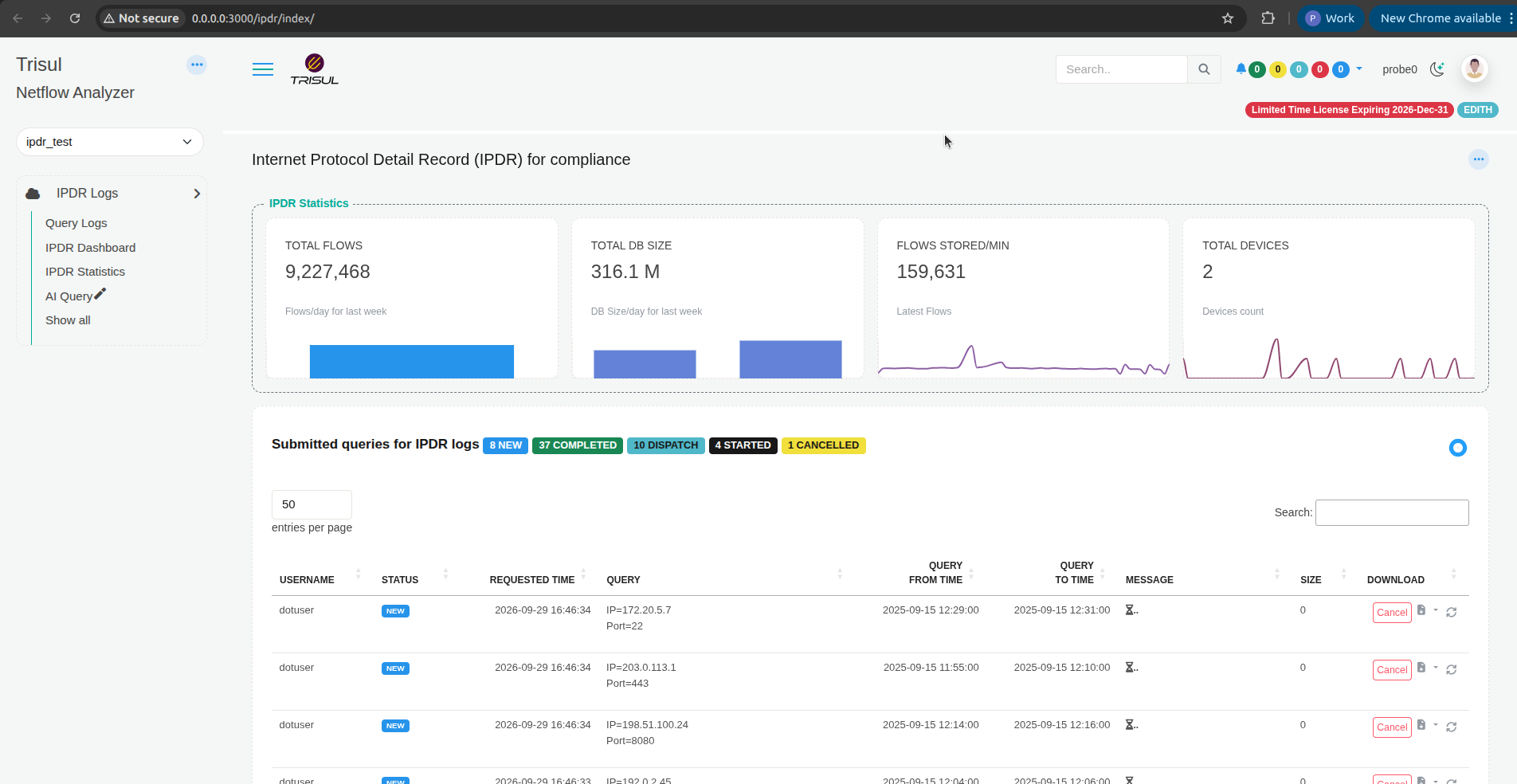The width and height of the screenshot is (1517, 784).
Task: Click download file icon for IP=203.0.113.1 row
Action: pos(1421,667)
